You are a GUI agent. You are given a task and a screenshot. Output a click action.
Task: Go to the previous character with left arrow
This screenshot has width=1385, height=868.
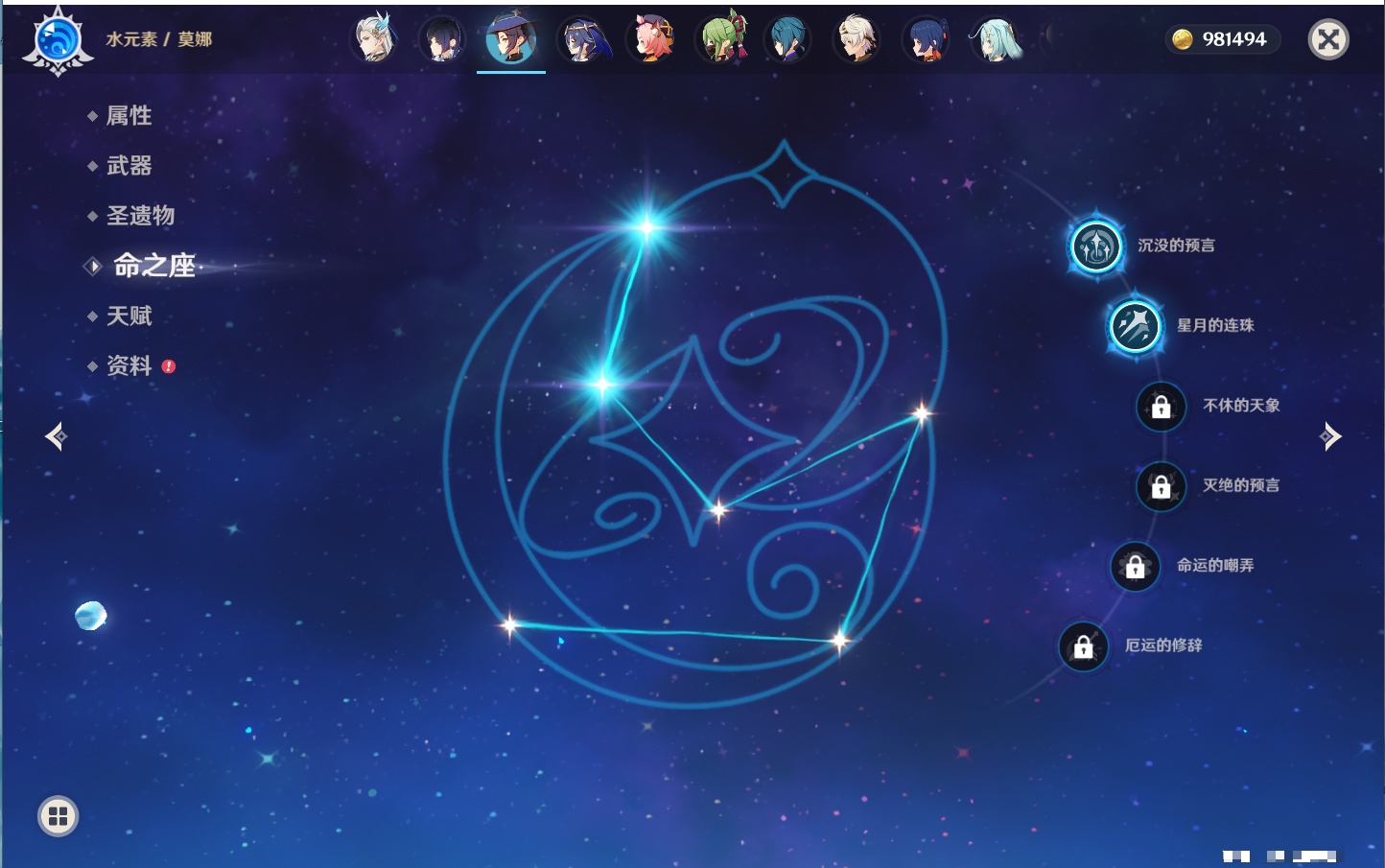(57, 436)
